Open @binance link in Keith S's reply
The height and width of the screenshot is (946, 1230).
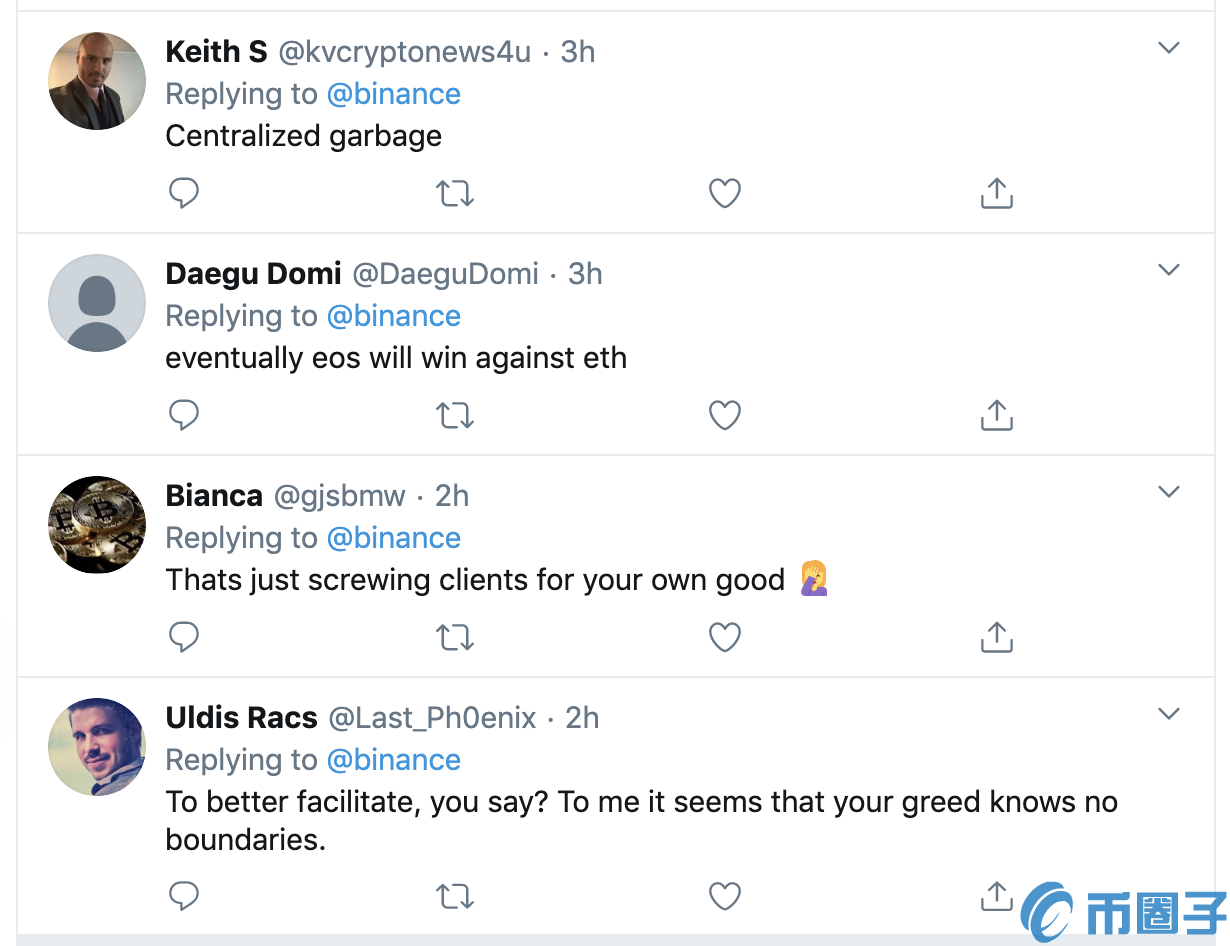click(393, 94)
